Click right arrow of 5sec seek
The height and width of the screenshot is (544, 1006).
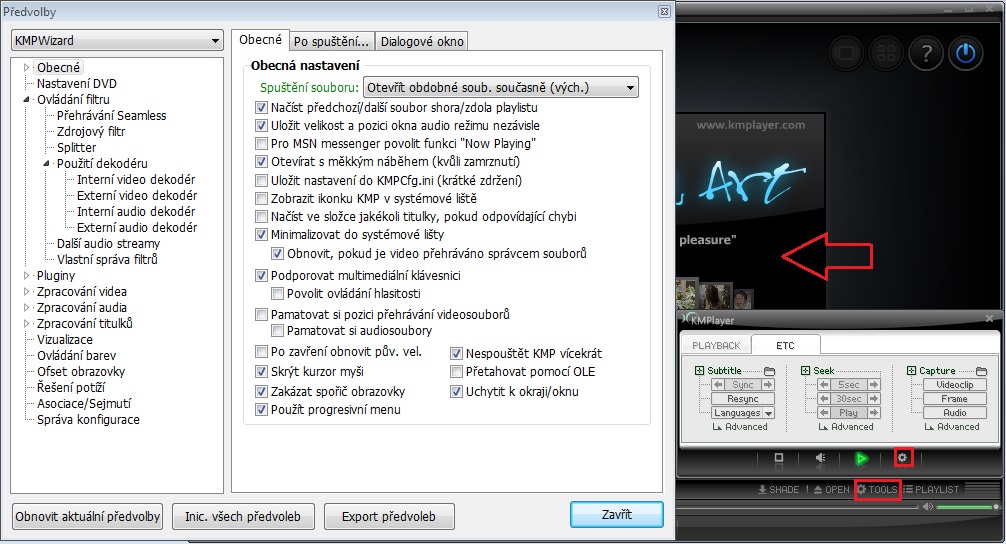[873, 385]
